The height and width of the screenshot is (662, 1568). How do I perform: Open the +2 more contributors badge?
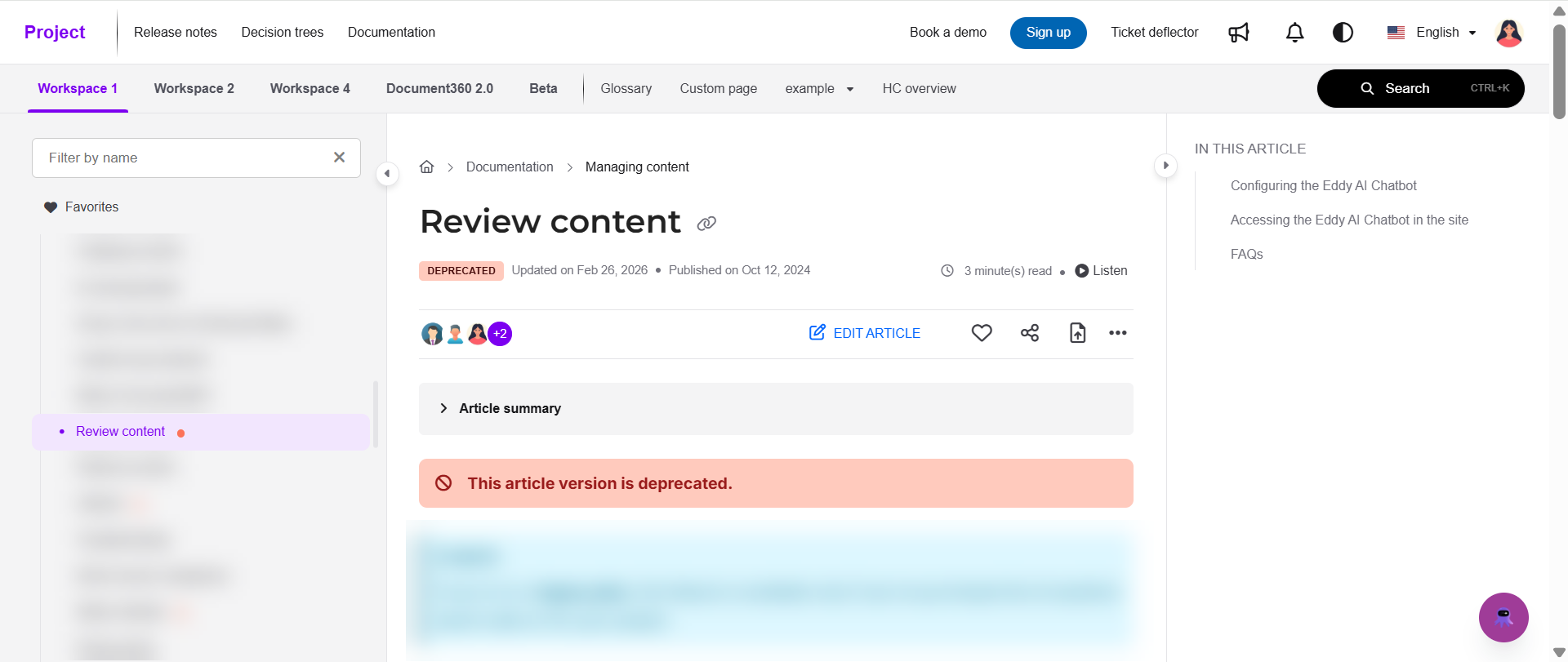500,334
